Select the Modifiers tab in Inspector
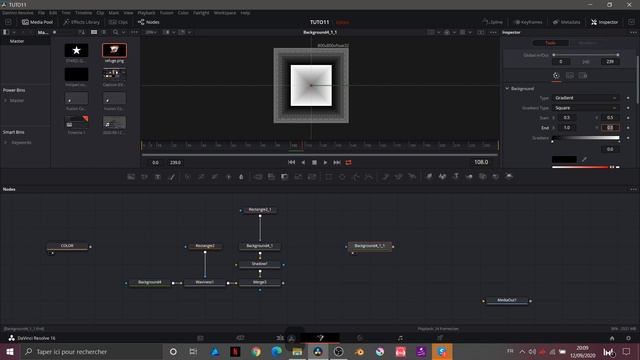640x360 pixels. (x=587, y=42)
